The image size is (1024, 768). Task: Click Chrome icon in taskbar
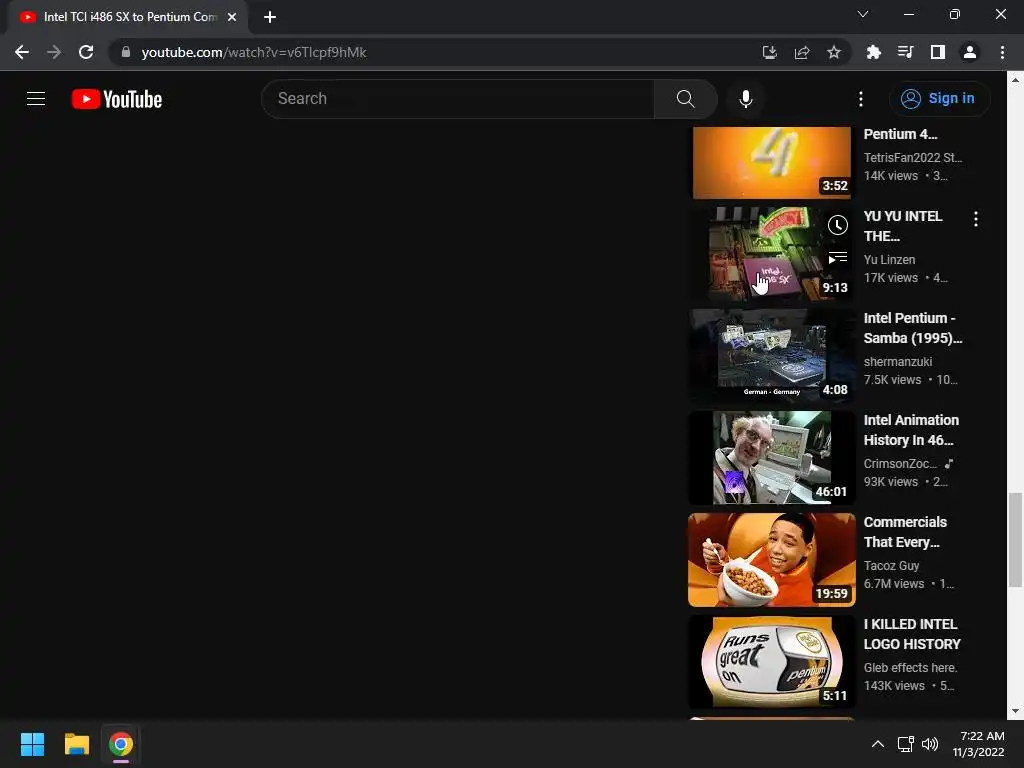tap(121, 744)
